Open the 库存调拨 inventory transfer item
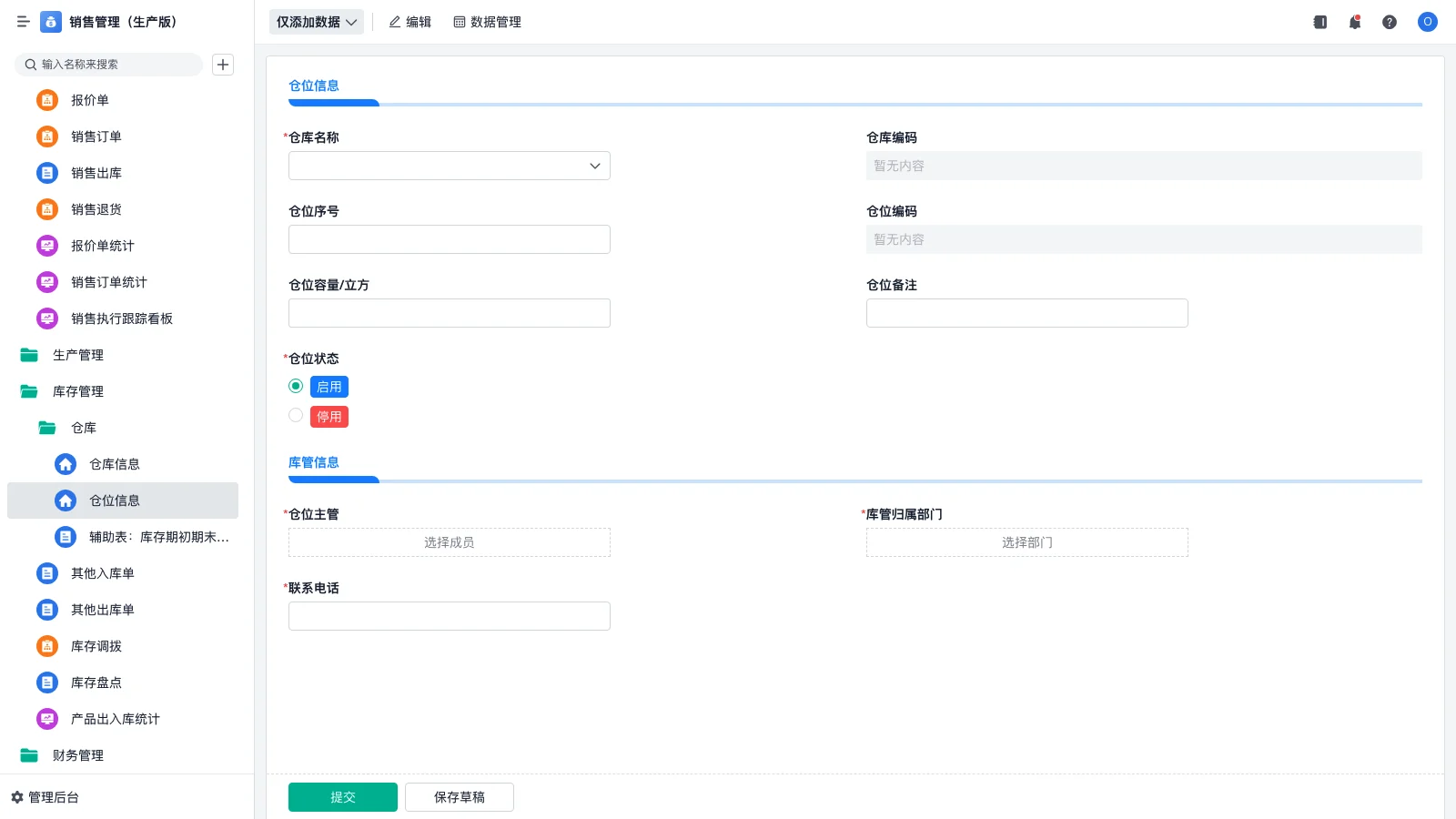This screenshot has height=819, width=1456. (96, 646)
